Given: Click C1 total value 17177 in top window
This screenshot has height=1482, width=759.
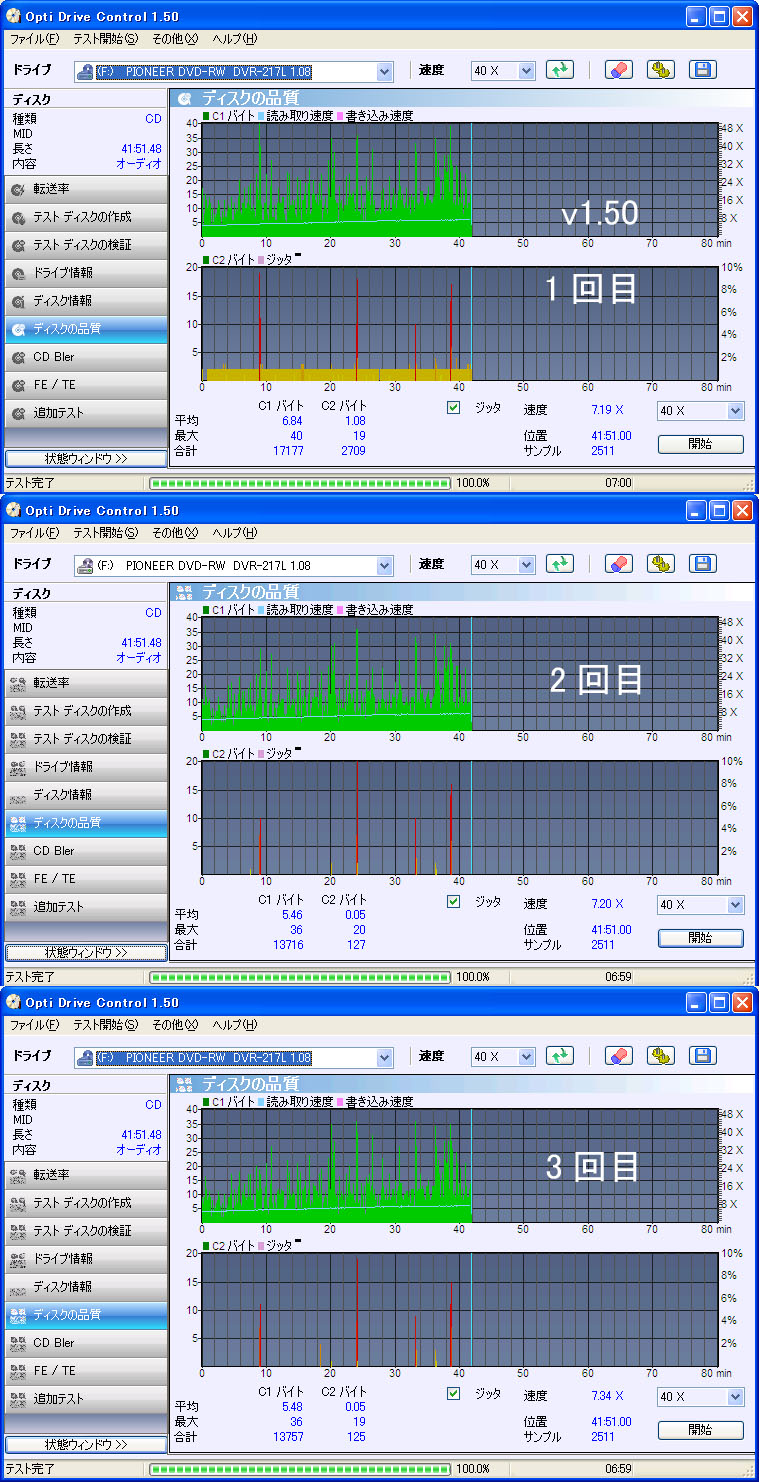Looking at the screenshot, I should 287,451.
